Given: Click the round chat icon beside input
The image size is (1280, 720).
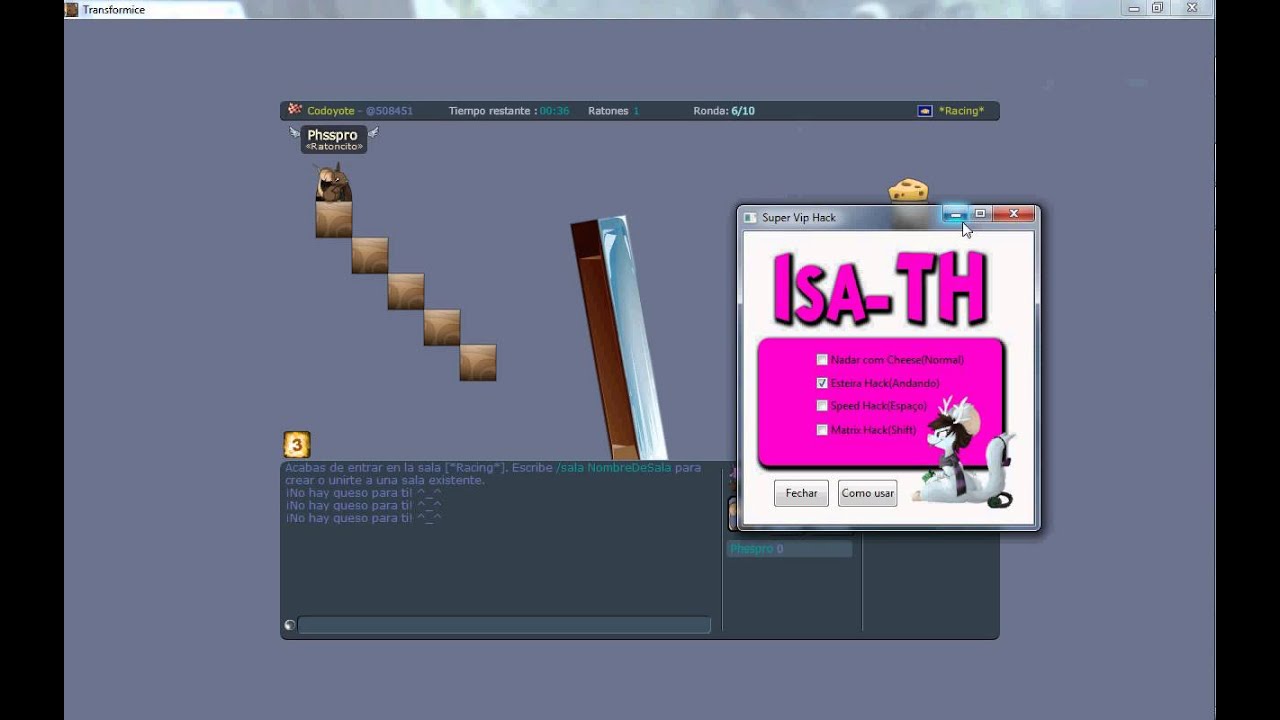Looking at the screenshot, I should point(289,625).
